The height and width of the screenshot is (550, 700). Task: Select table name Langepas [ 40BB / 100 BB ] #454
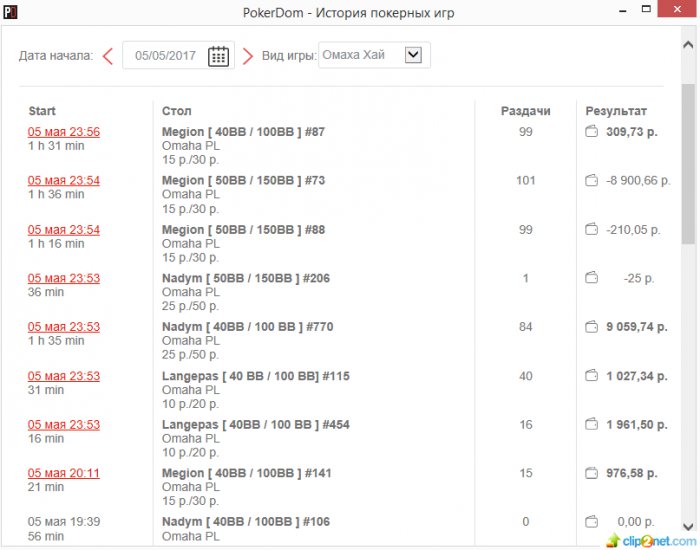[256, 425]
